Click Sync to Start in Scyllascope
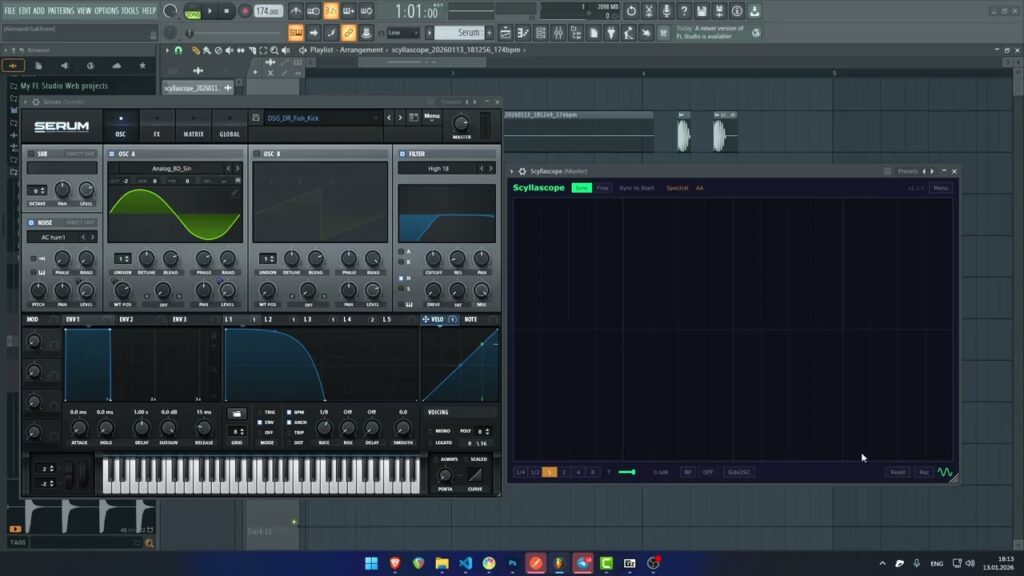Screen dimensions: 1024x576 [637, 188]
